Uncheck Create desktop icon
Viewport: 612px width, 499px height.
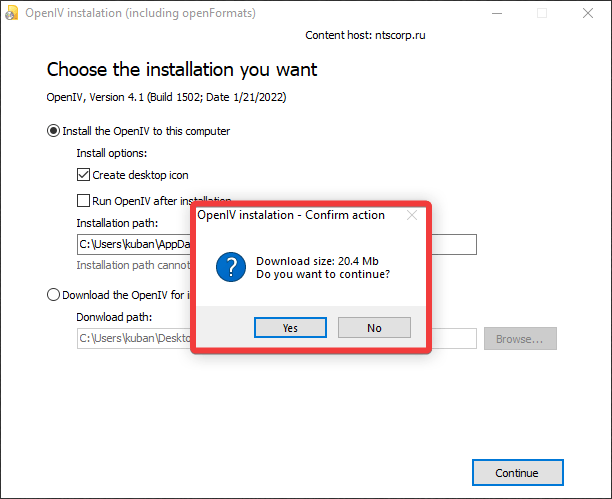[83, 175]
